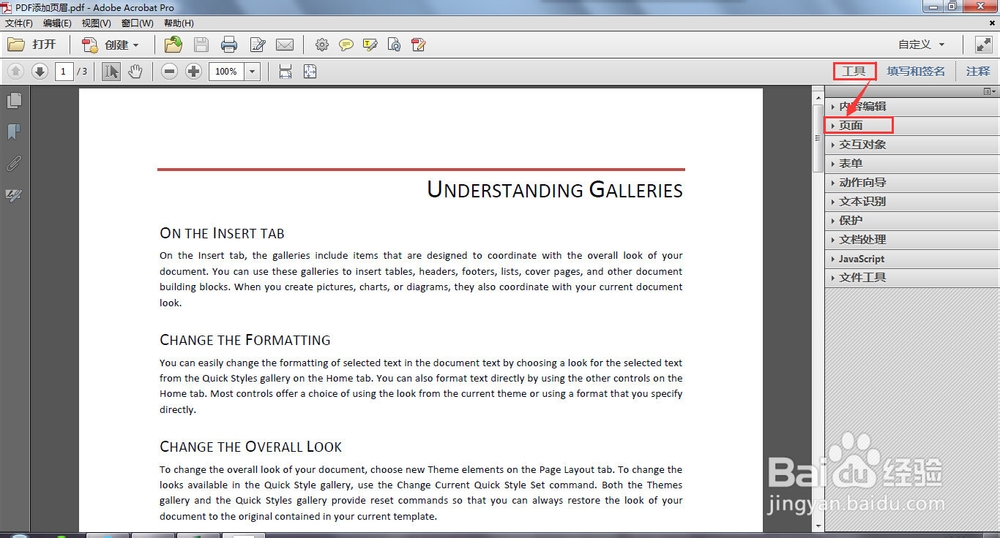The width and height of the screenshot is (1000, 538).
Task: Activate the Hand pan tool
Action: pos(135,71)
